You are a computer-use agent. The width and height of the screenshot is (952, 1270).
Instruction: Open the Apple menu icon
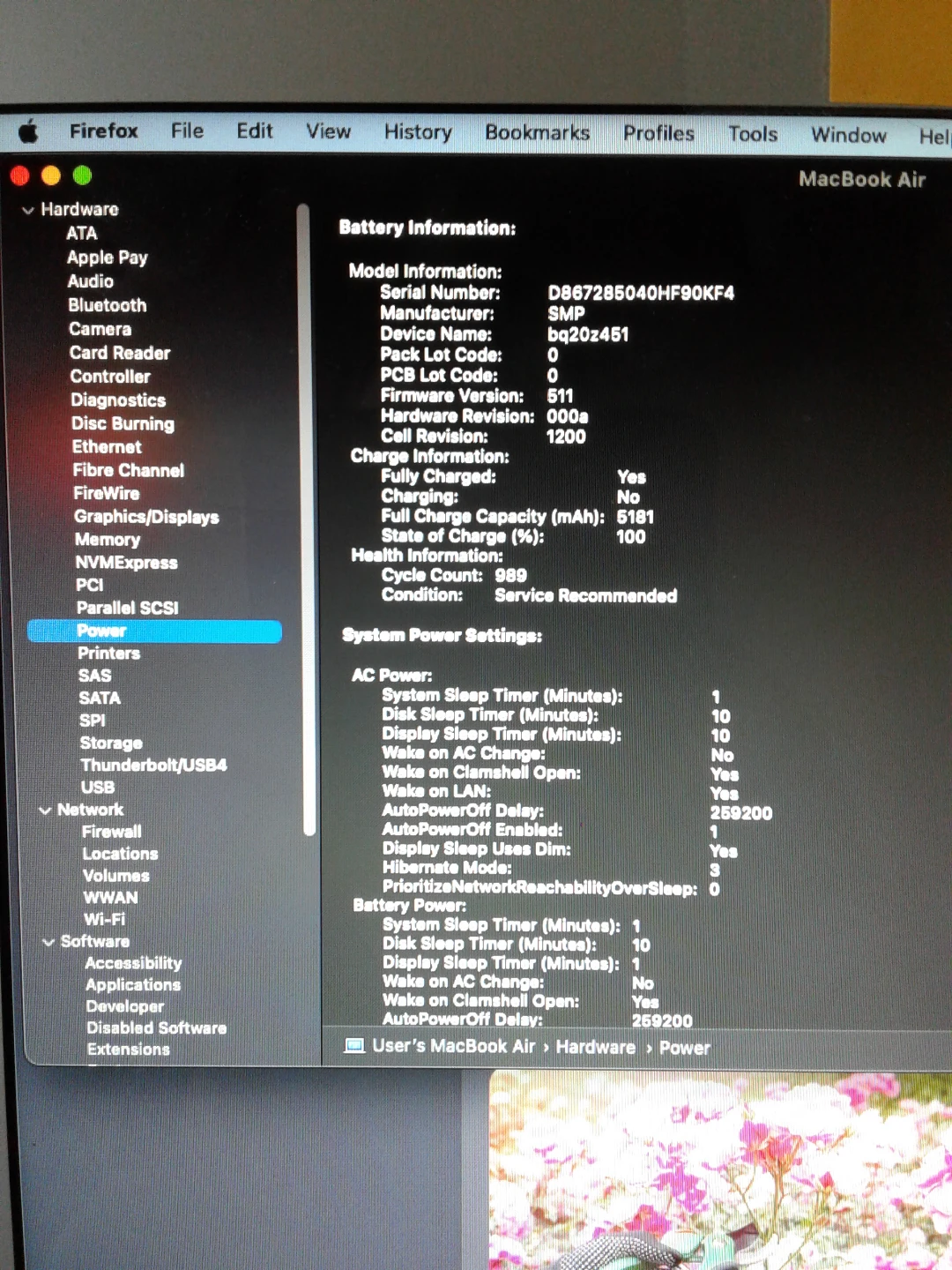28,132
